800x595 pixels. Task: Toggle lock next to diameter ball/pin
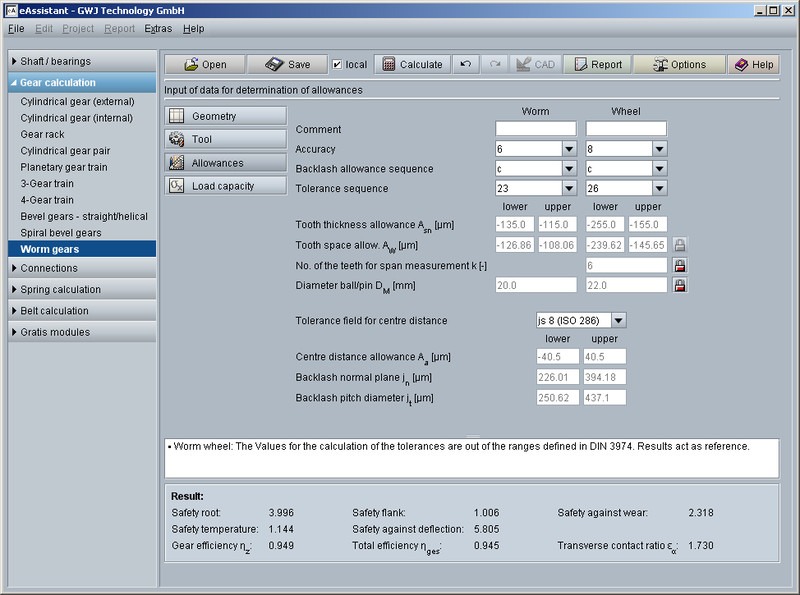680,286
